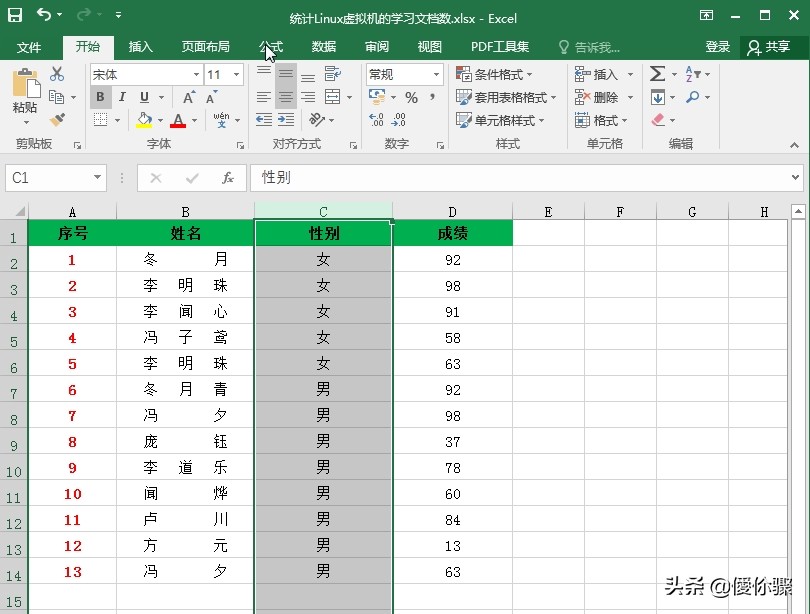Click the Copy icon in clipboard group

coord(56,97)
